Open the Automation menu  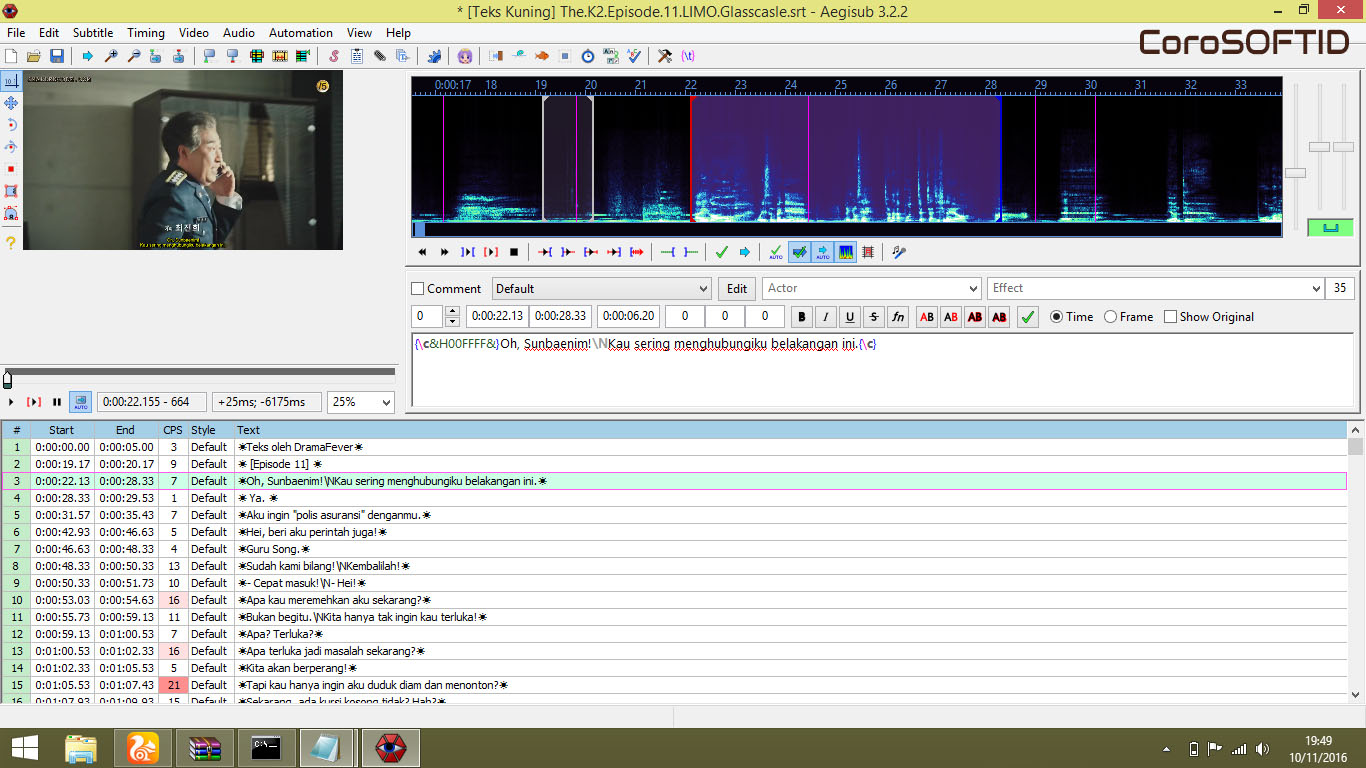[x=301, y=33]
